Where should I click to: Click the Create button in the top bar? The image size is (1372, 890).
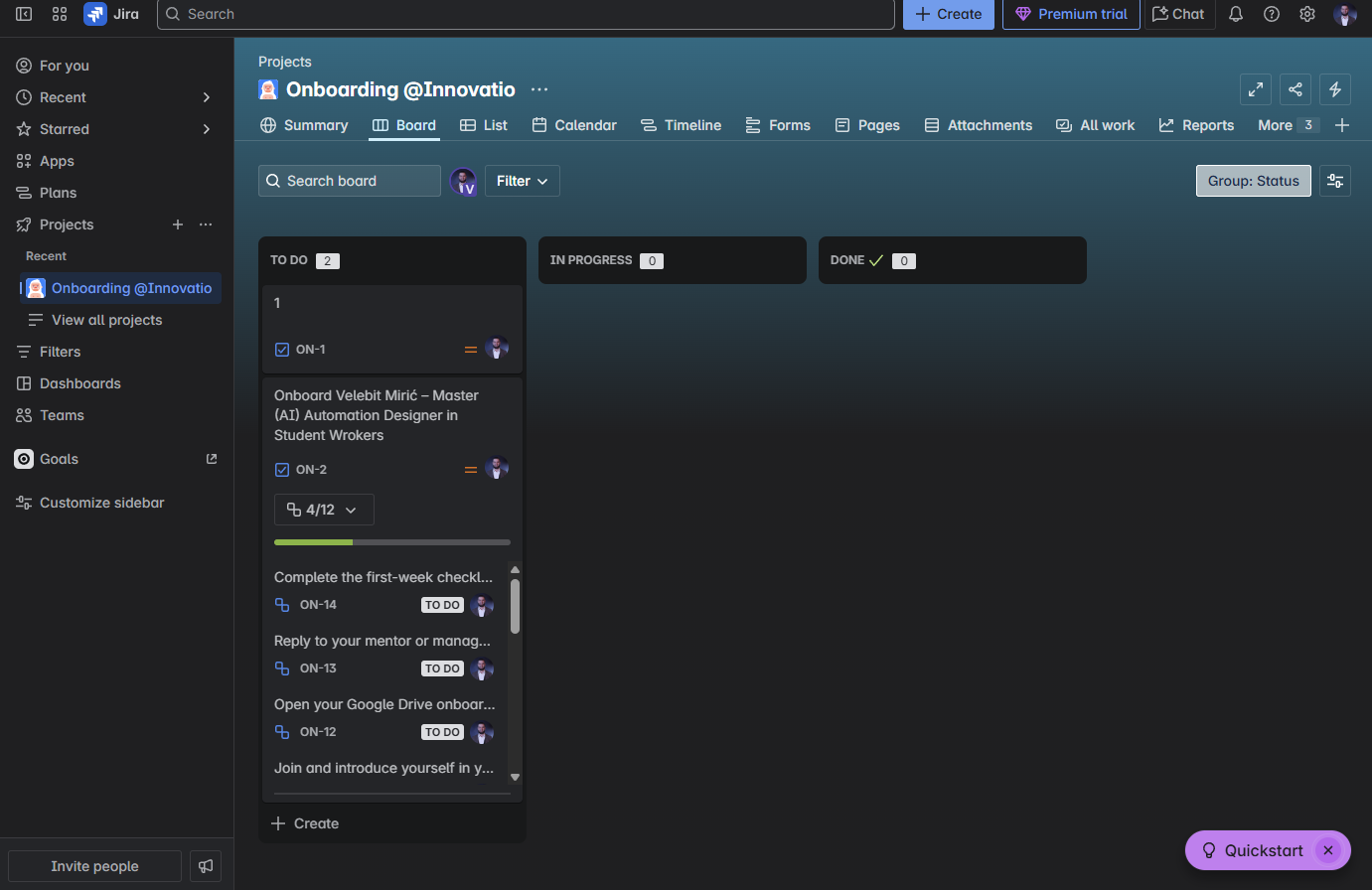948,14
